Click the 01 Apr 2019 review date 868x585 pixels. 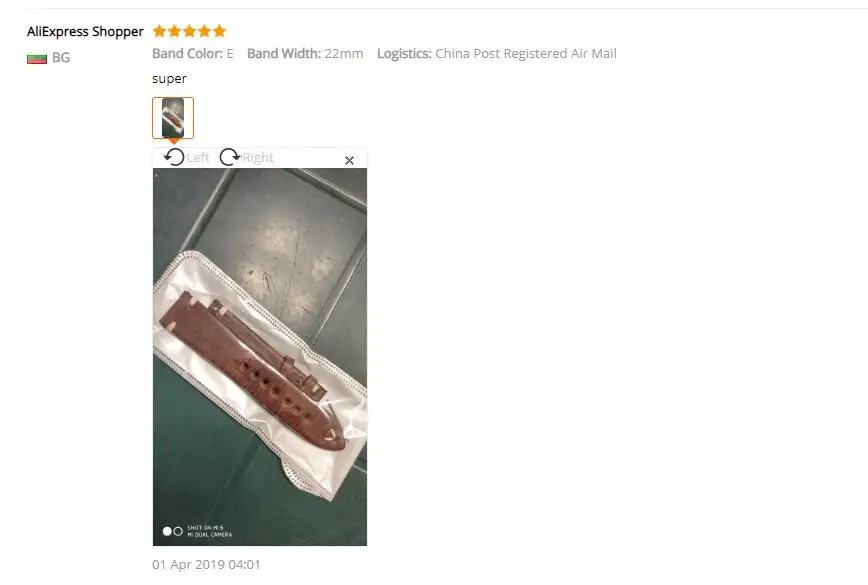pos(206,565)
